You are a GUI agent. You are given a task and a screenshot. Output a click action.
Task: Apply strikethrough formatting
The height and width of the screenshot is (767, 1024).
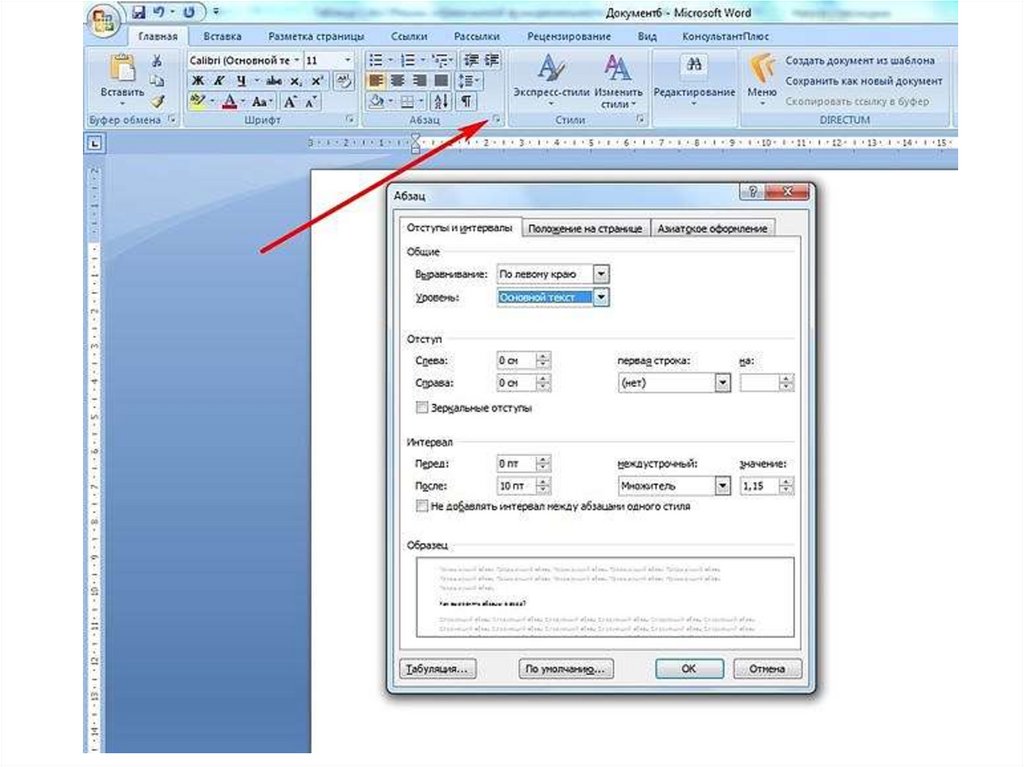274,80
